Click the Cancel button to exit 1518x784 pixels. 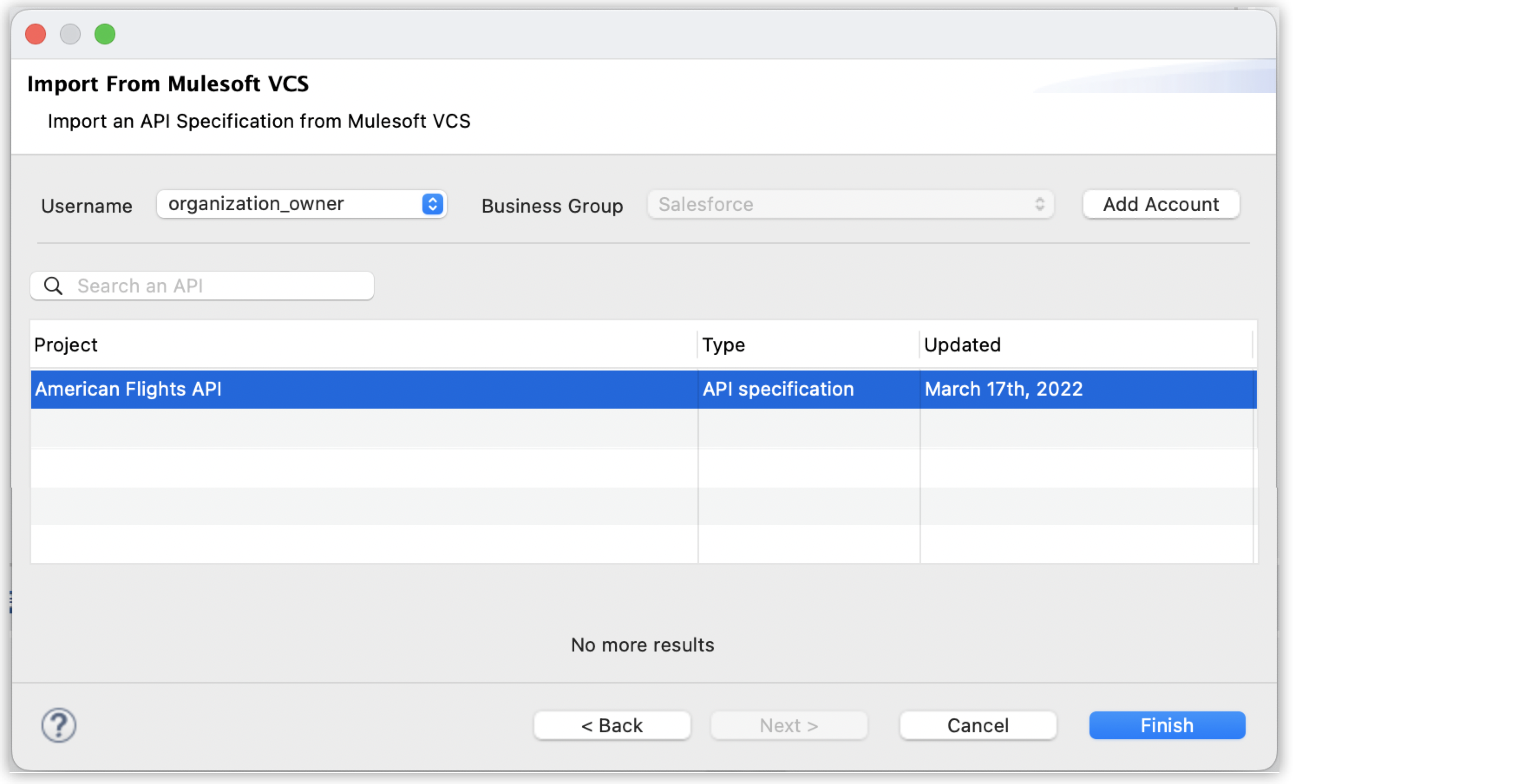(x=978, y=725)
